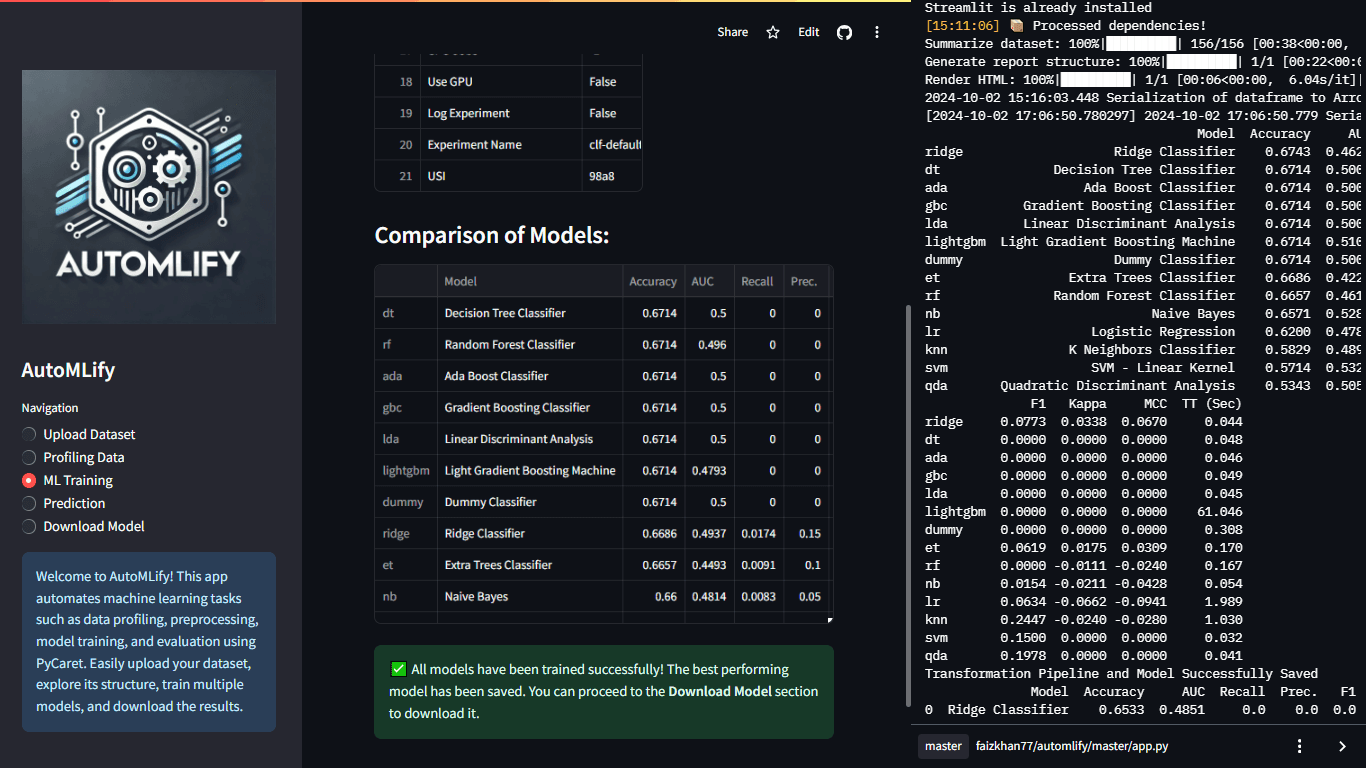
Task: Click the master branch label
Action: tap(943, 746)
